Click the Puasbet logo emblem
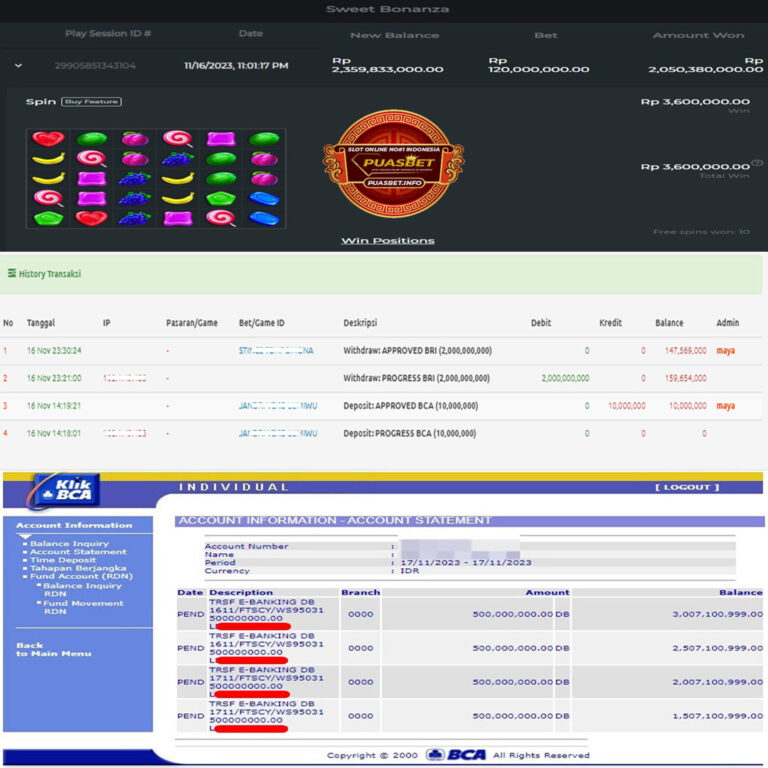The image size is (768, 768). click(x=392, y=164)
